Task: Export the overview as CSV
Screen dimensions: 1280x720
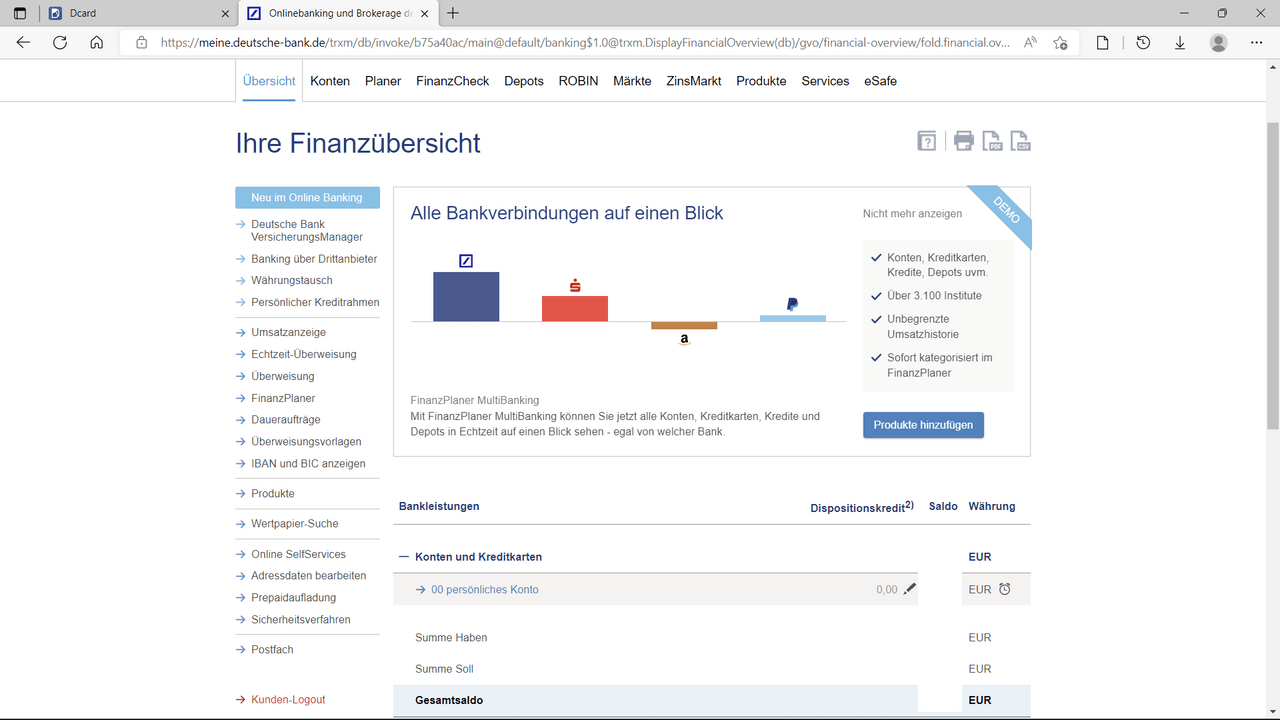Action: 1020,141
